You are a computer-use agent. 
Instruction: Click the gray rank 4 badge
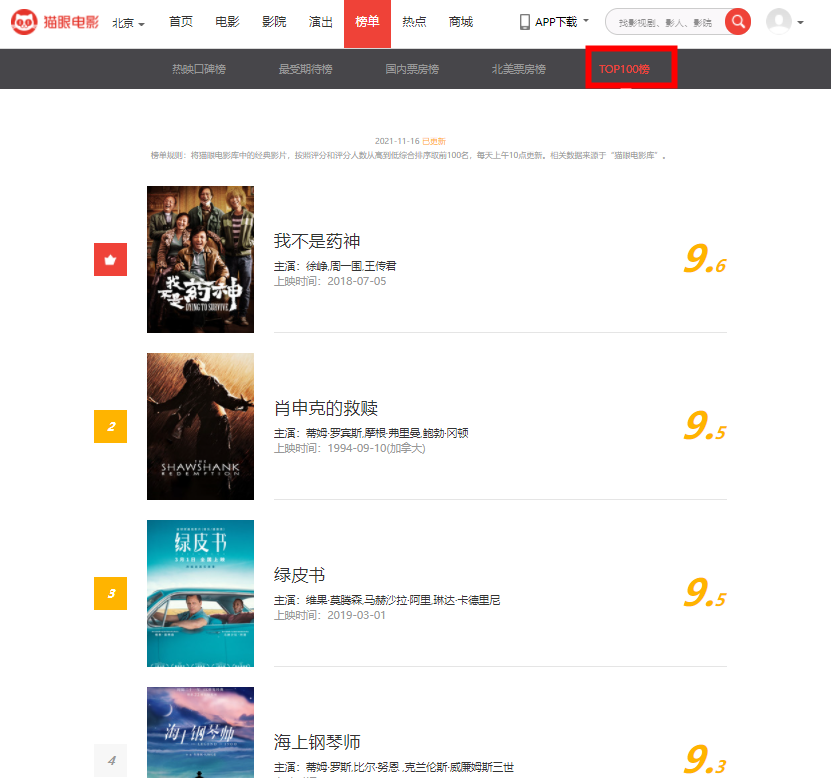click(110, 761)
